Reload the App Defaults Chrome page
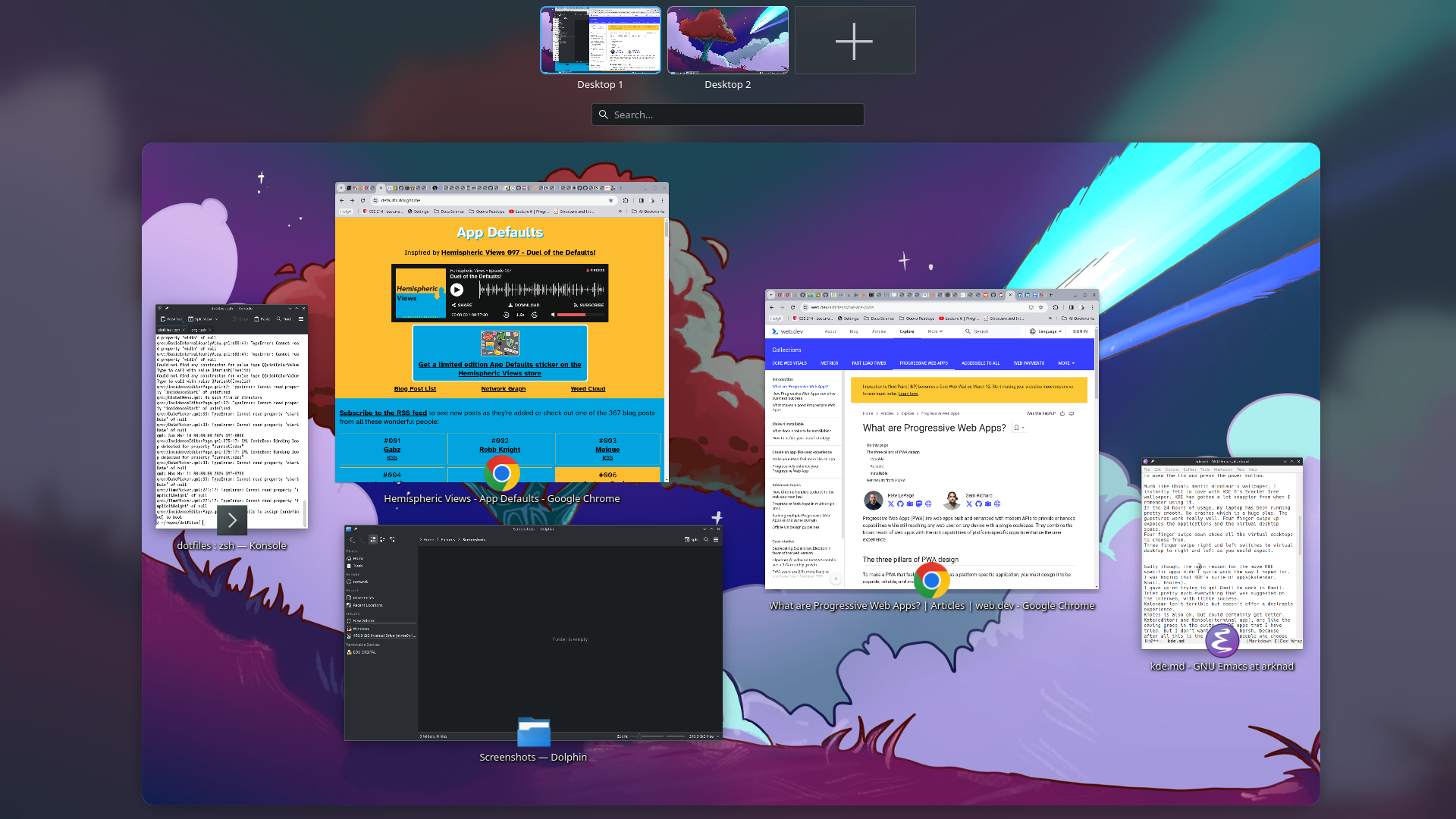 tap(363, 200)
